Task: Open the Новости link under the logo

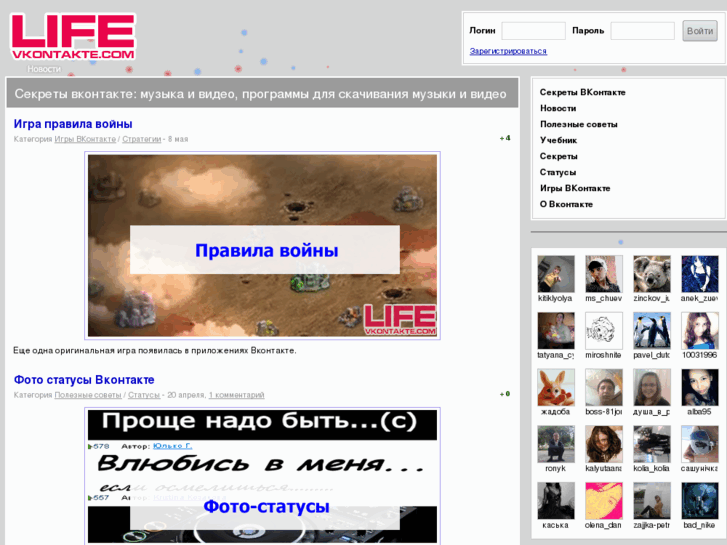Action: click(44, 69)
